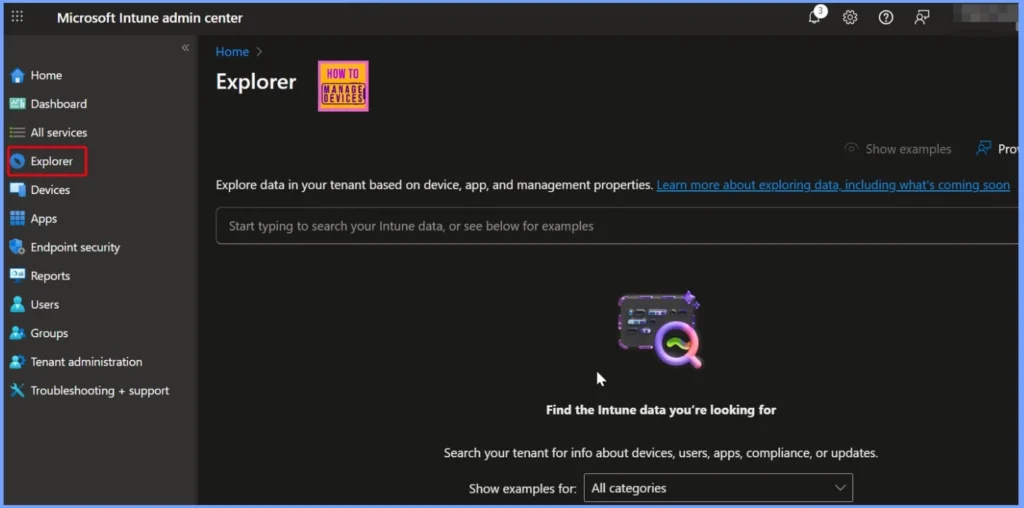
Task: Click the Groups people icon in sidebar
Action: click(17, 333)
